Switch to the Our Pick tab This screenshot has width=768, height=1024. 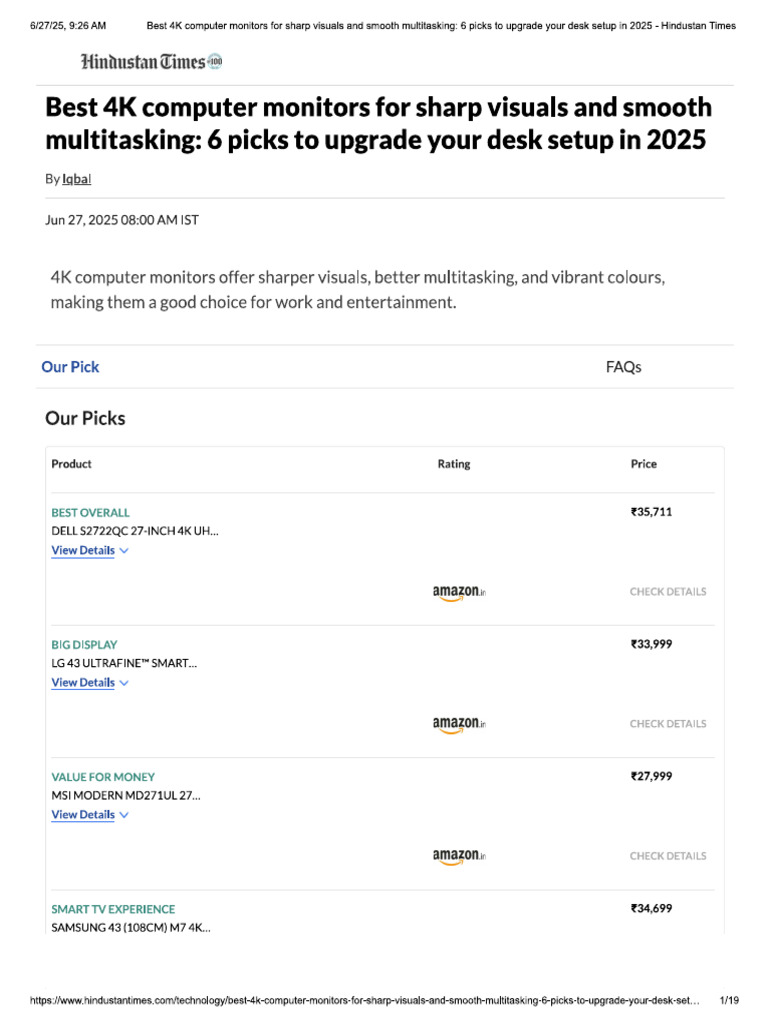coord(70,367)
